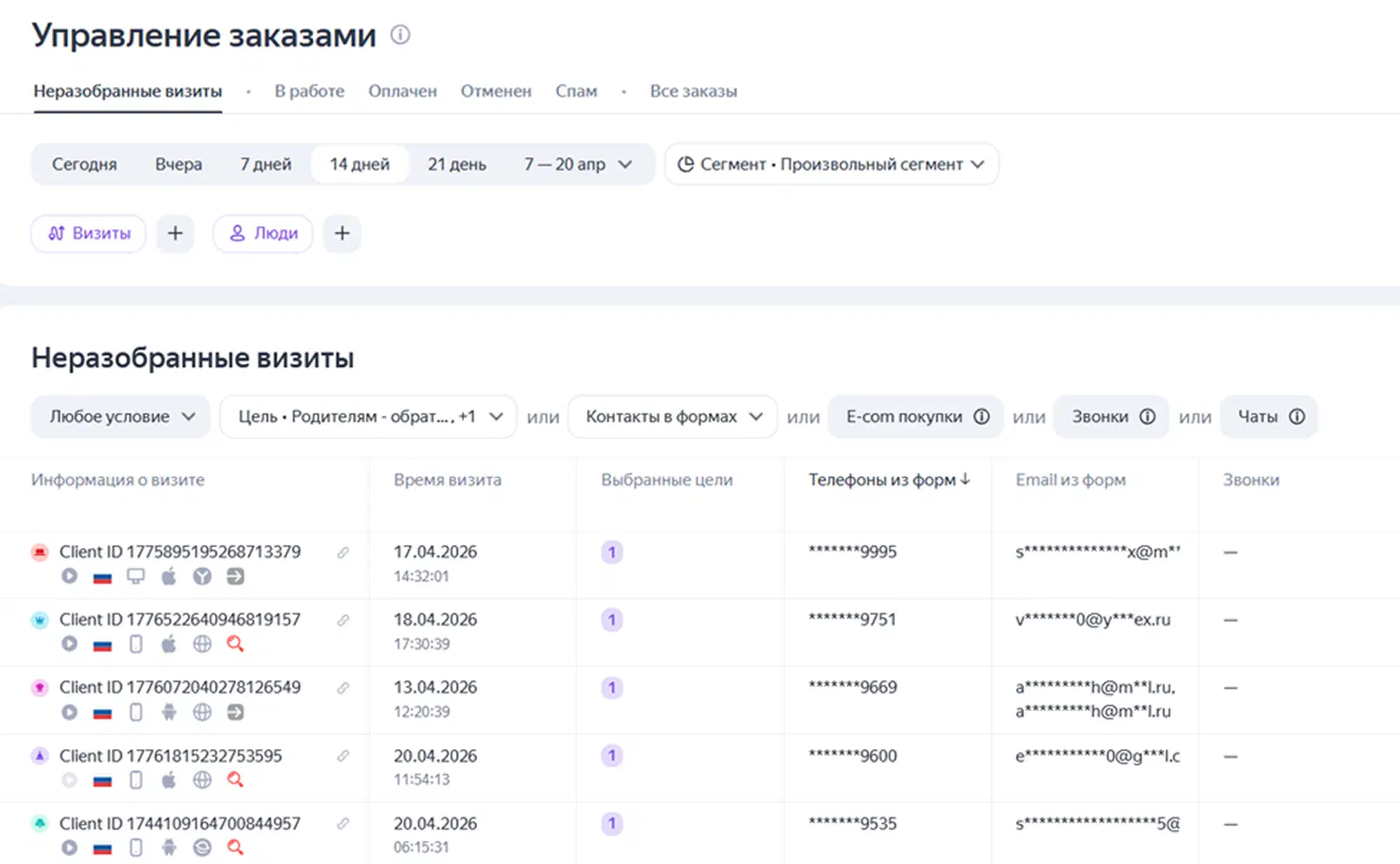Click the Визиты segment button
The height and width of the screenshot is (864, 1400).
pos(89,233)
